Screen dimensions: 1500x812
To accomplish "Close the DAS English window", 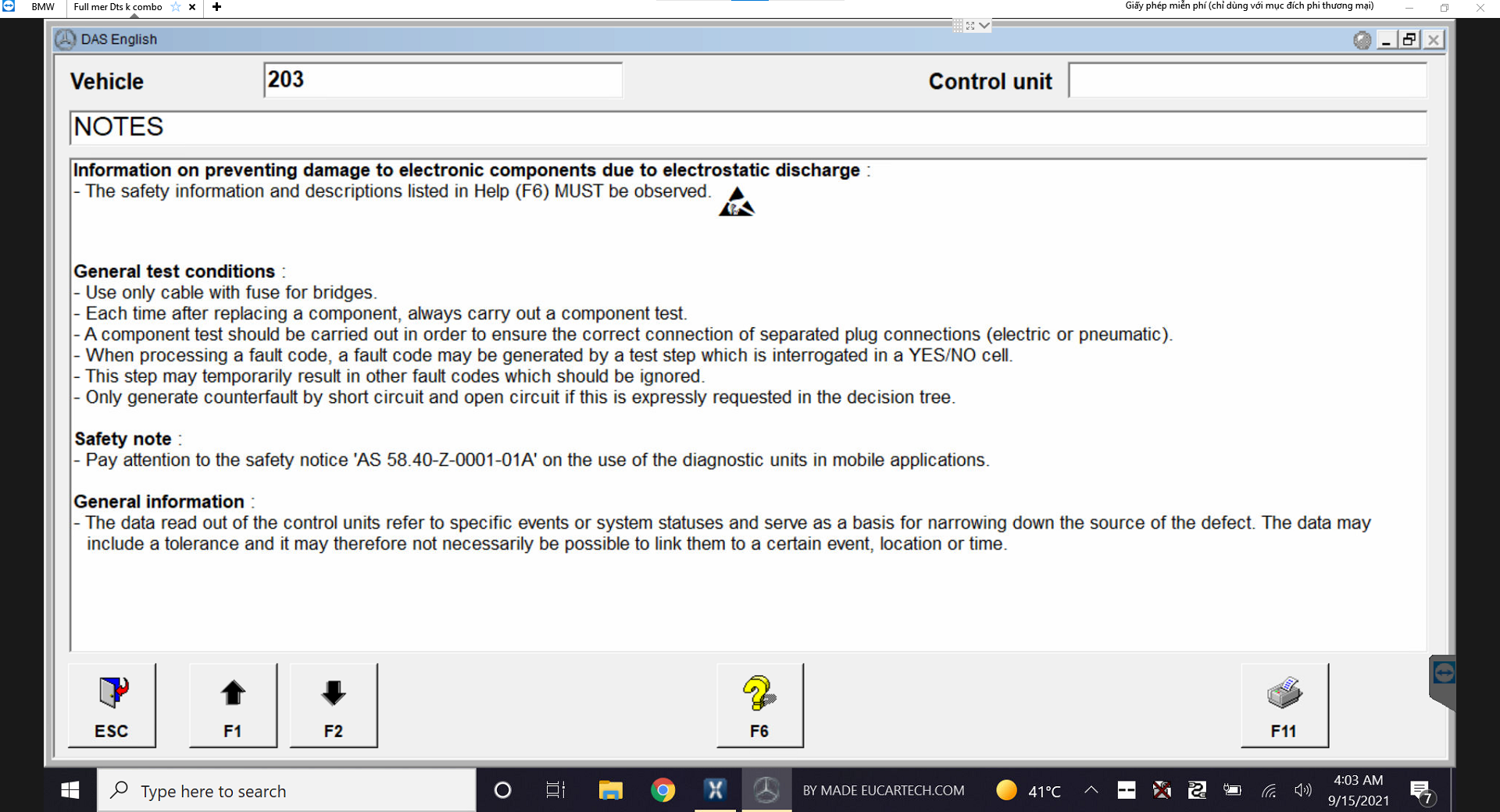I will pyautogui.click(x=1434, y=40).
